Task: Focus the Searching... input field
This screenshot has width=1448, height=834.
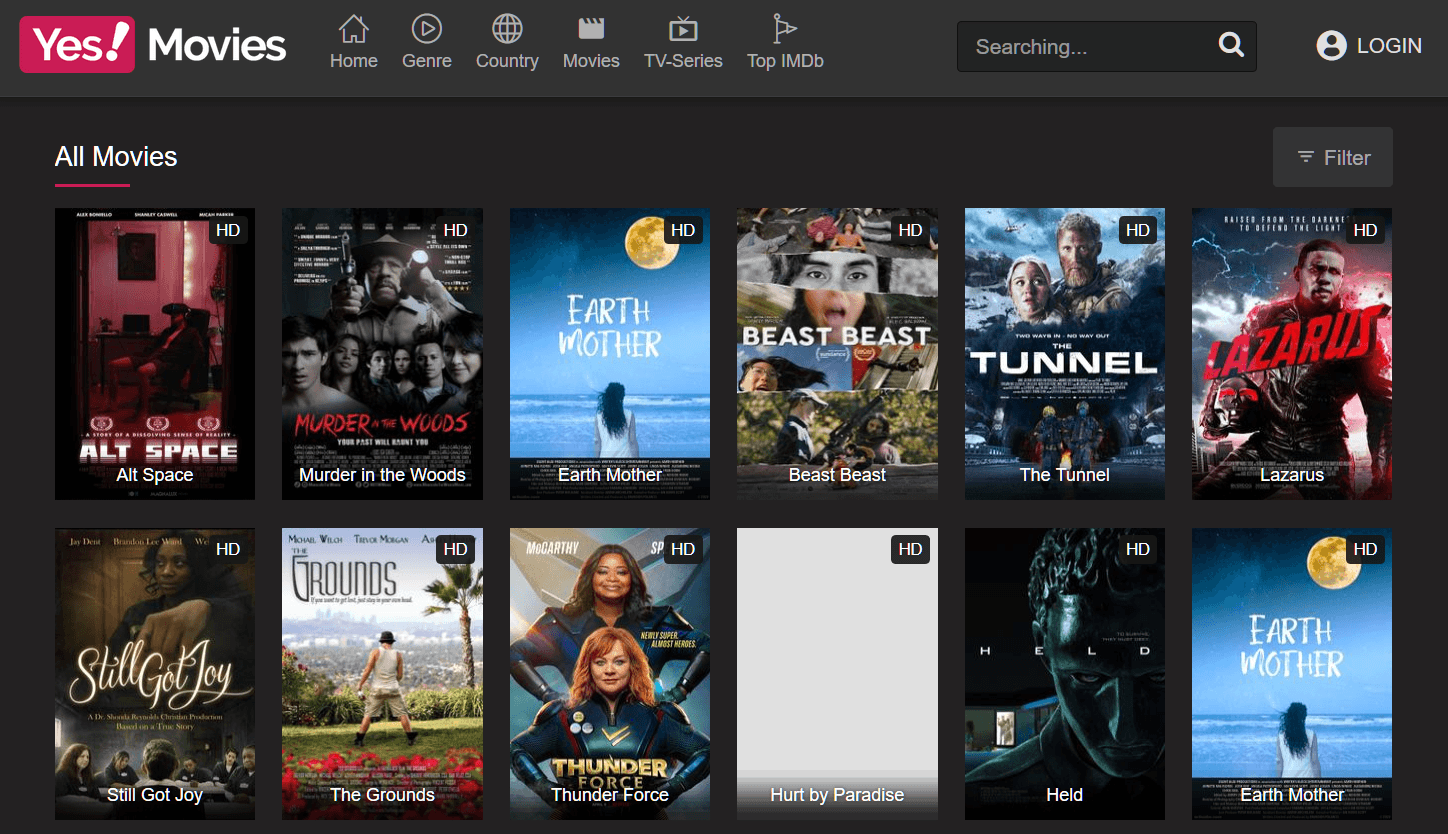Action: (x=1107, y=47)
